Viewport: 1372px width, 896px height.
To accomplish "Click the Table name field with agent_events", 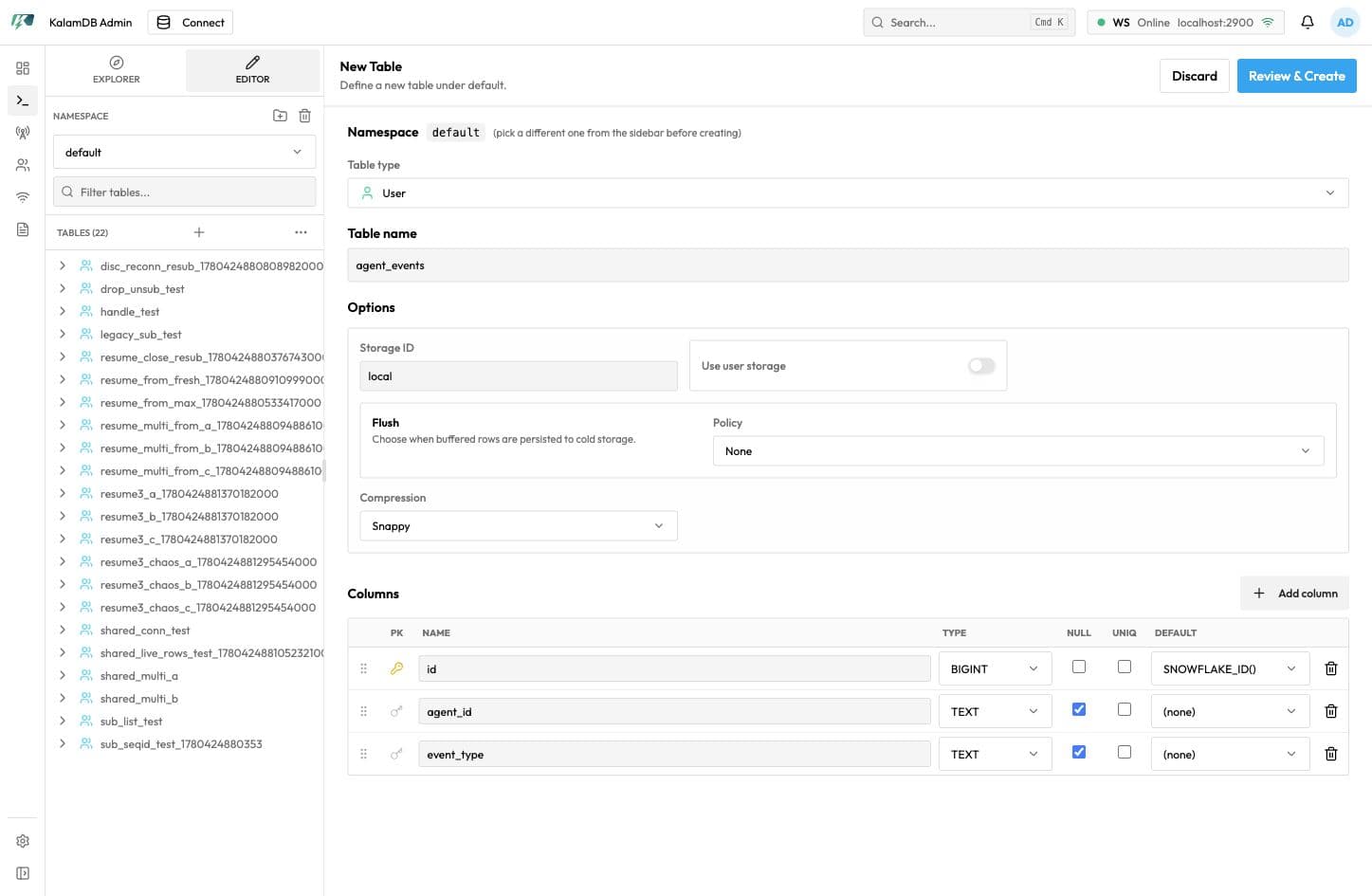I will click(x=848, y=265).
